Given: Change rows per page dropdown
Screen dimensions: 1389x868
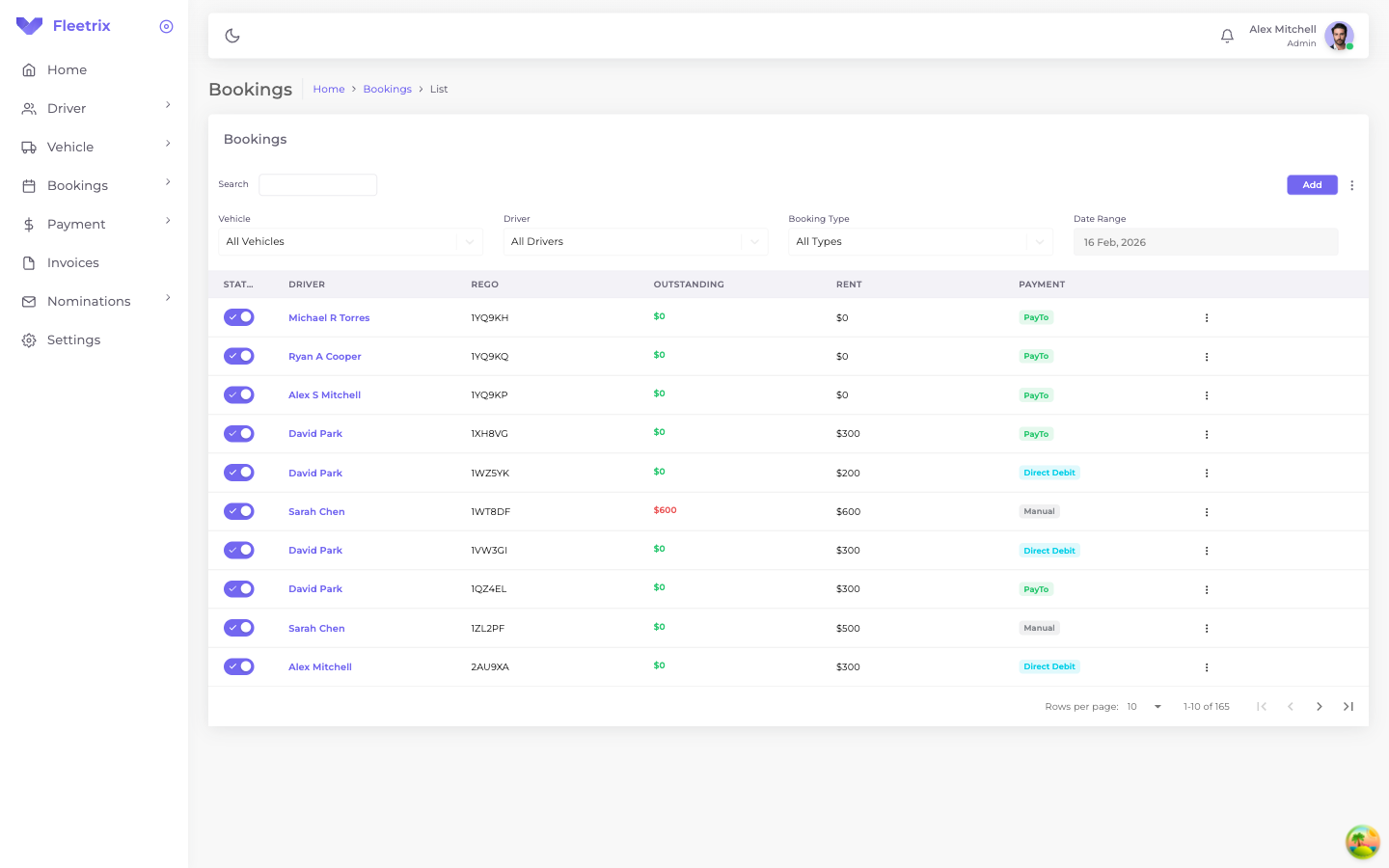Looking at the screenshot, I should click(1145, 707).
